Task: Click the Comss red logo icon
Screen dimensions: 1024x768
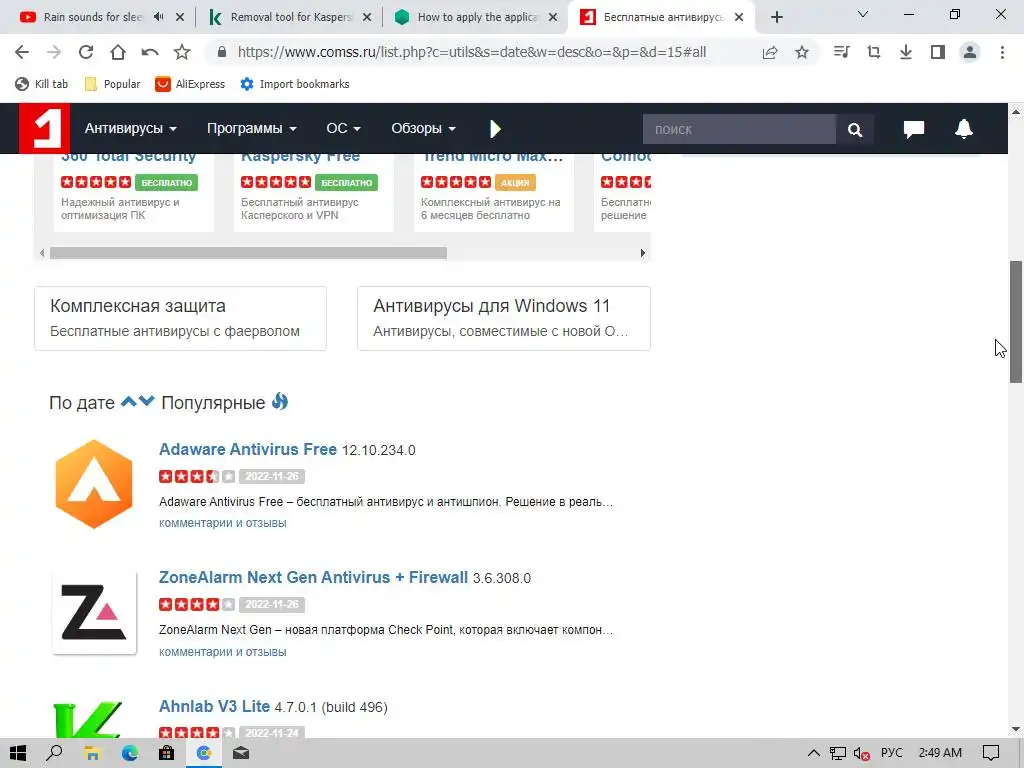Action: coord(44,128)
